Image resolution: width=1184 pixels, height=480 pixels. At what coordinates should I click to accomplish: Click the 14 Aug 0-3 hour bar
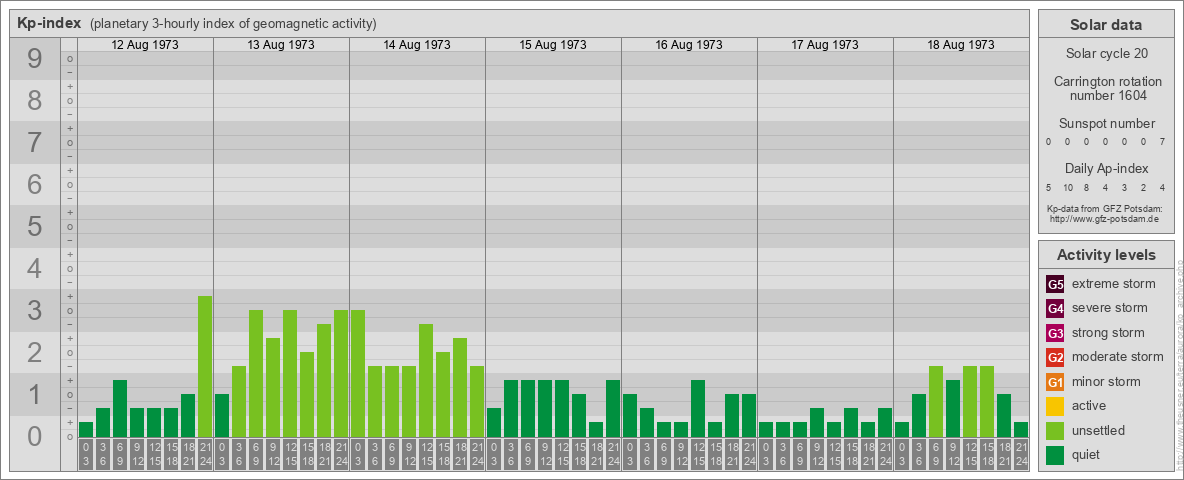[x=358, y=374]
